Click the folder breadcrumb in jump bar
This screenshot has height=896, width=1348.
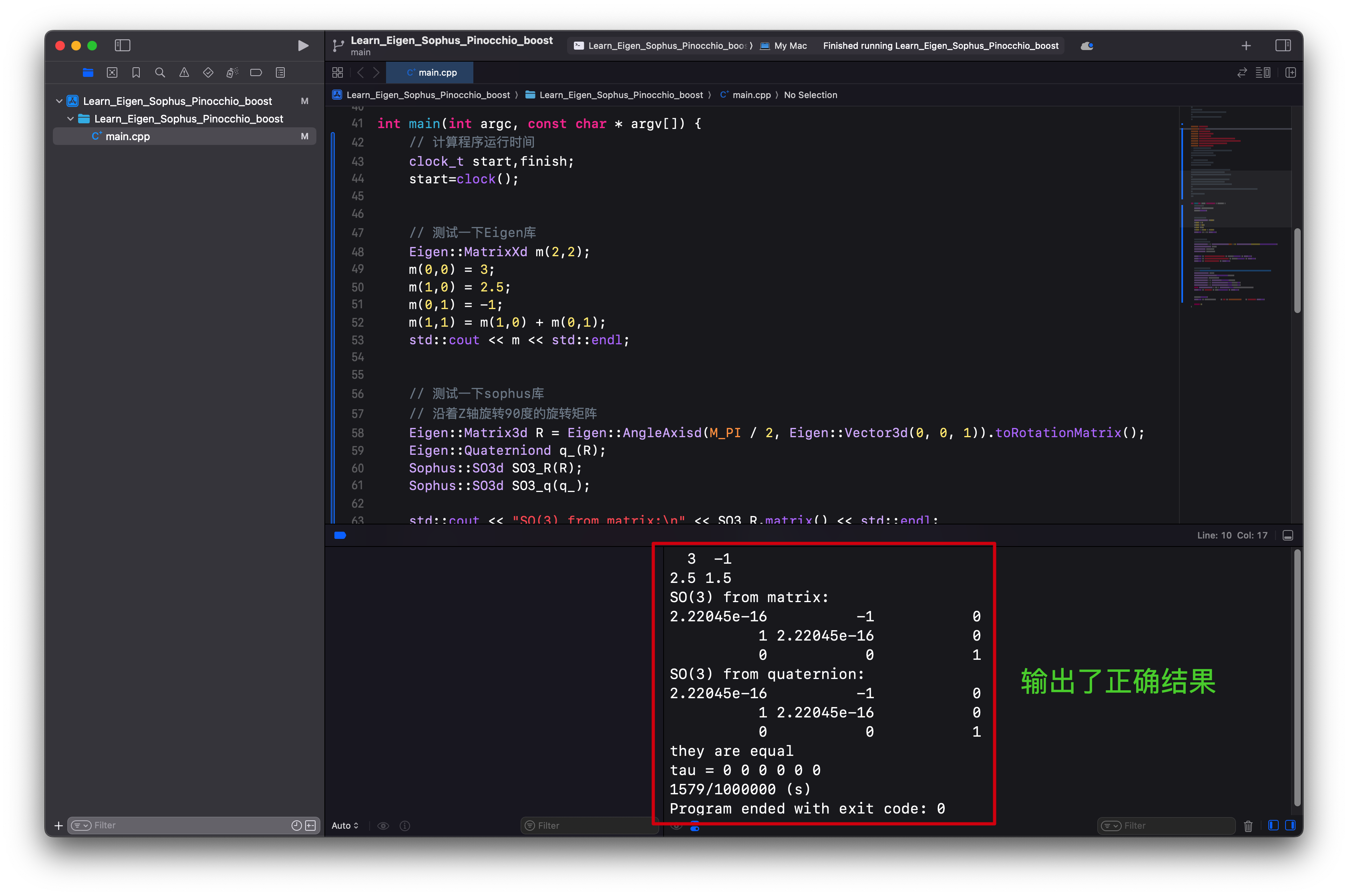click(x=614, y=95)
